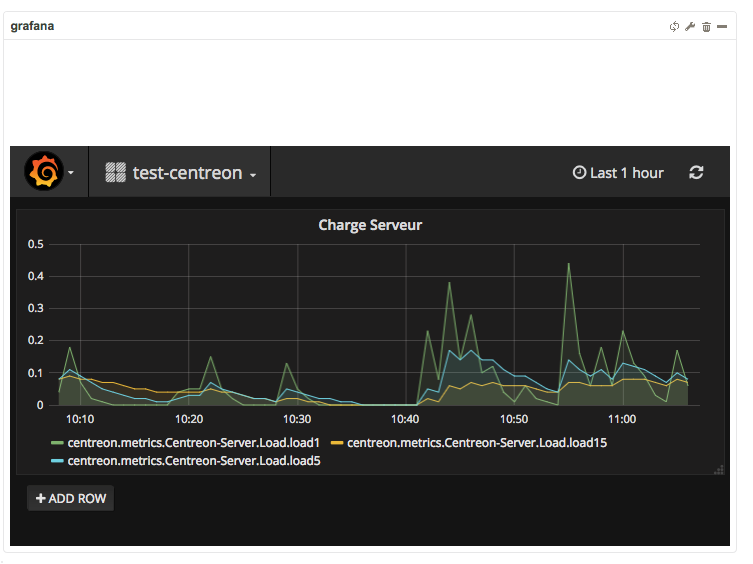This screenshot has height=564, width=753.
Task: Open the Last 1 hour time picker
Action: pos(617,173)
